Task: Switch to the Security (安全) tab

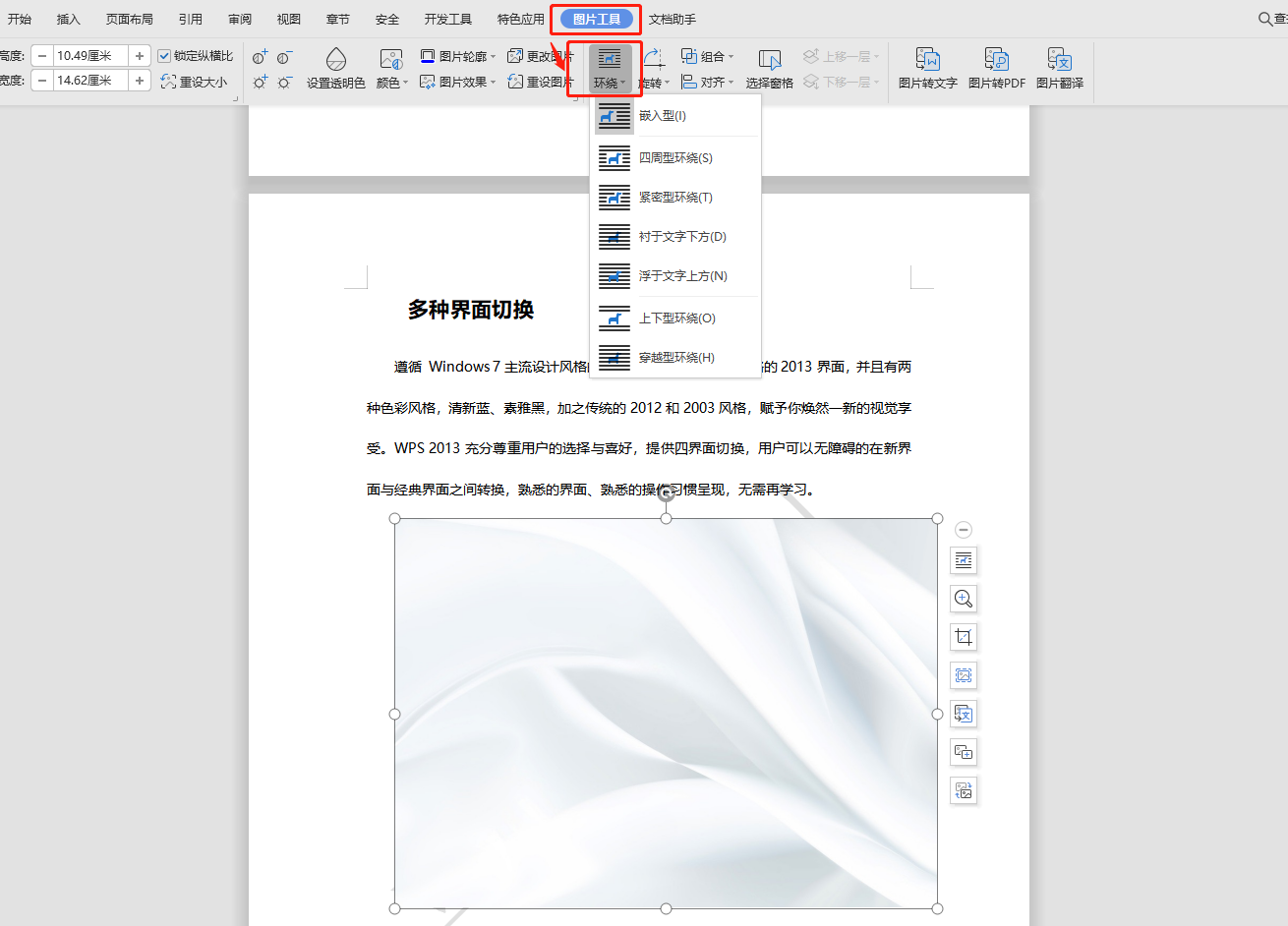Action: [387, 19]
